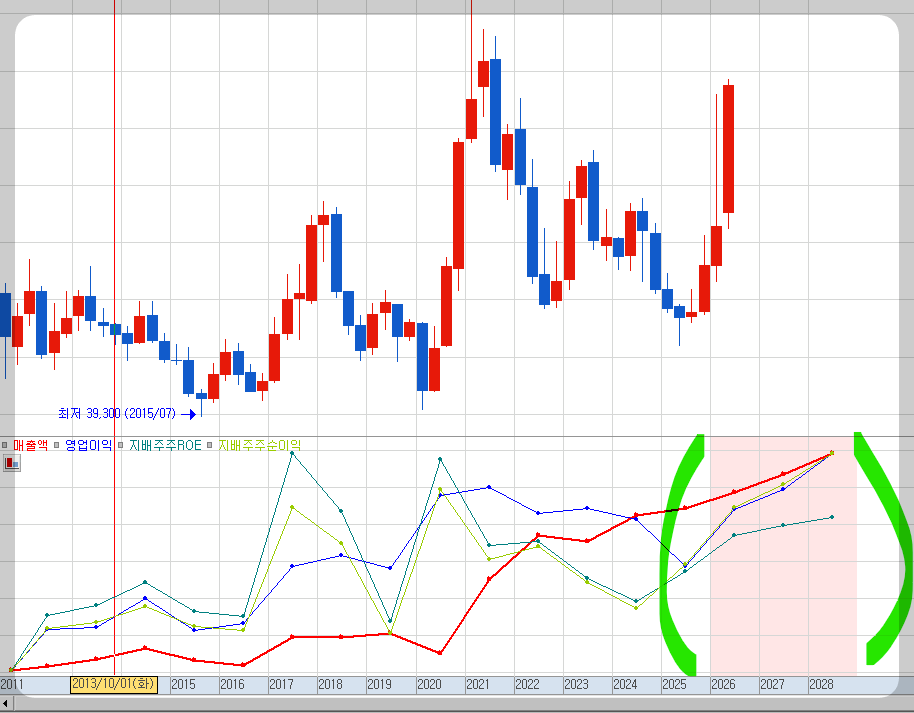
Task: Toggle the square marker next to 영업이익
Action: point(57,445)
